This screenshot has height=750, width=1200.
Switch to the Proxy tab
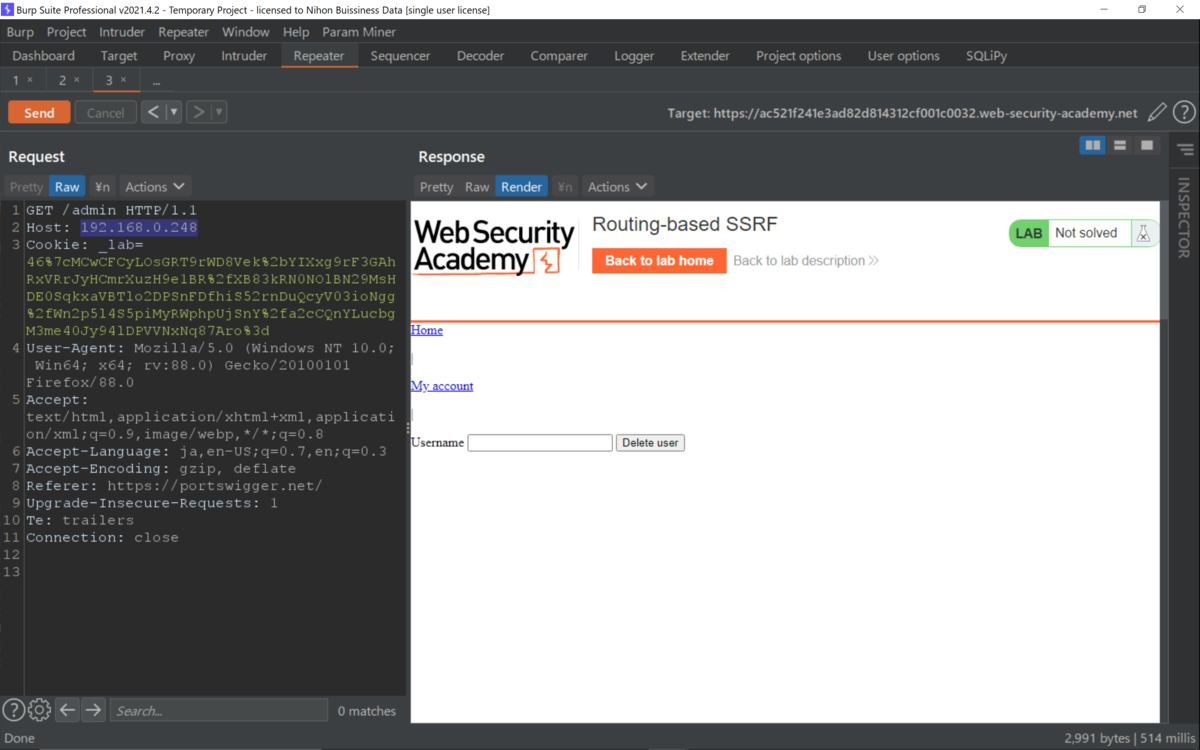point(179,56)
